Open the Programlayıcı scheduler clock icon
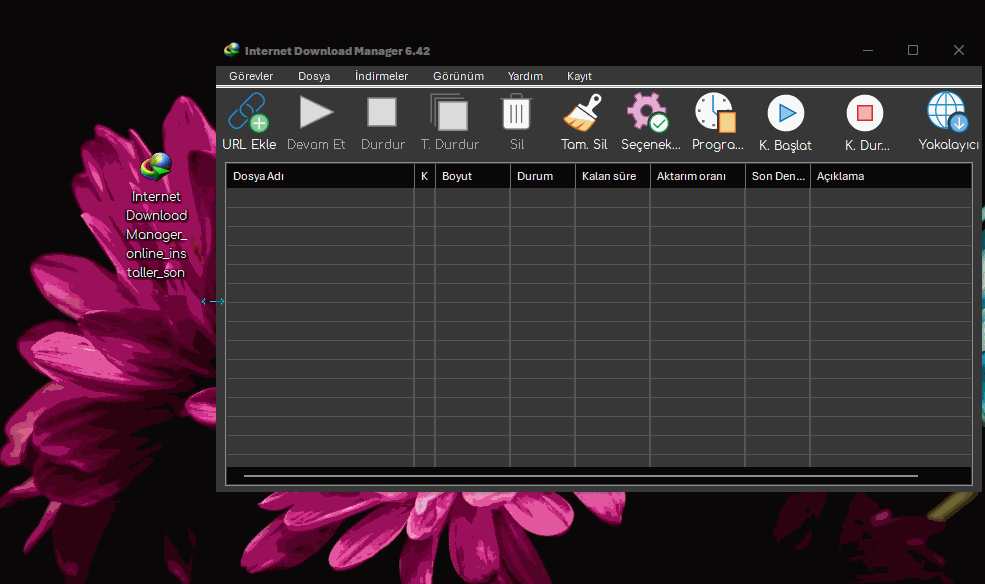This screenshot has height=584, width=985. 716,113
